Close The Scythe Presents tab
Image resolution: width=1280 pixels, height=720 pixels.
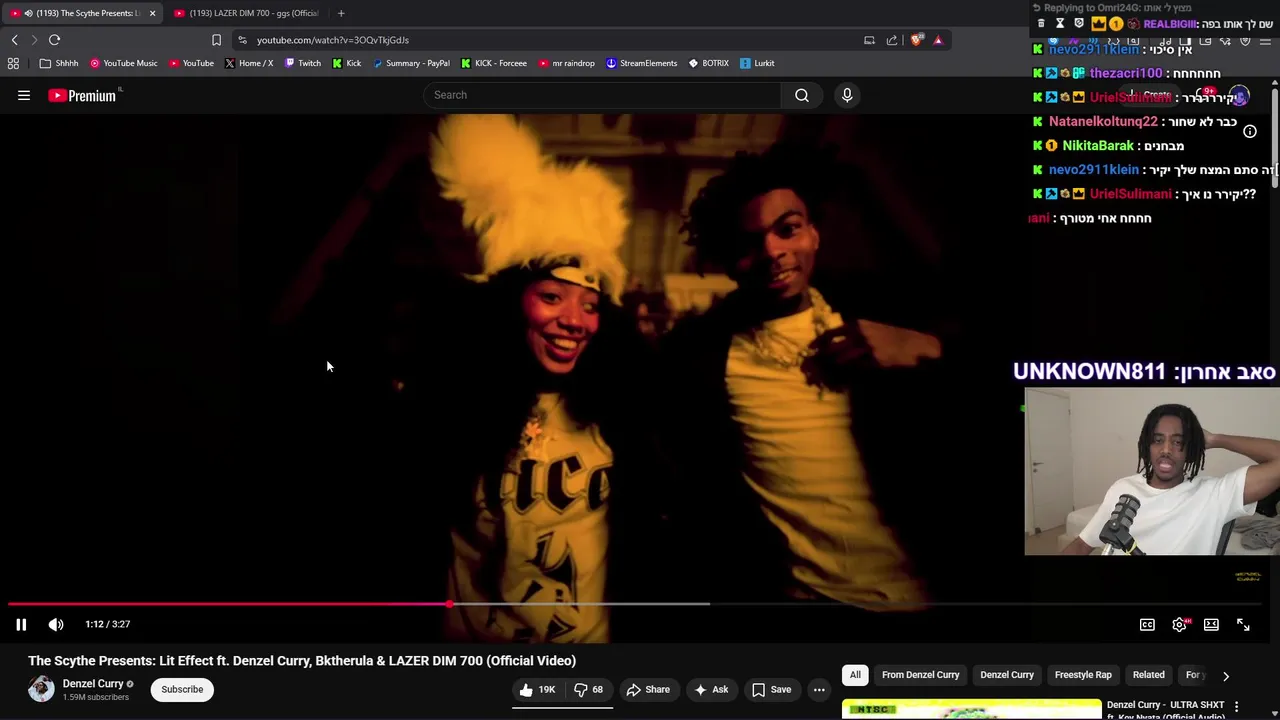(x=152, y=13)
